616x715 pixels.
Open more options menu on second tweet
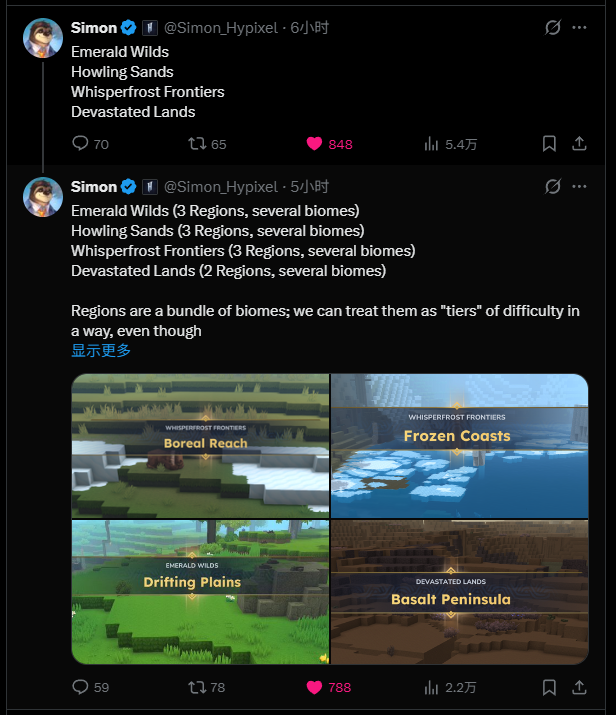tap(579, 187)
